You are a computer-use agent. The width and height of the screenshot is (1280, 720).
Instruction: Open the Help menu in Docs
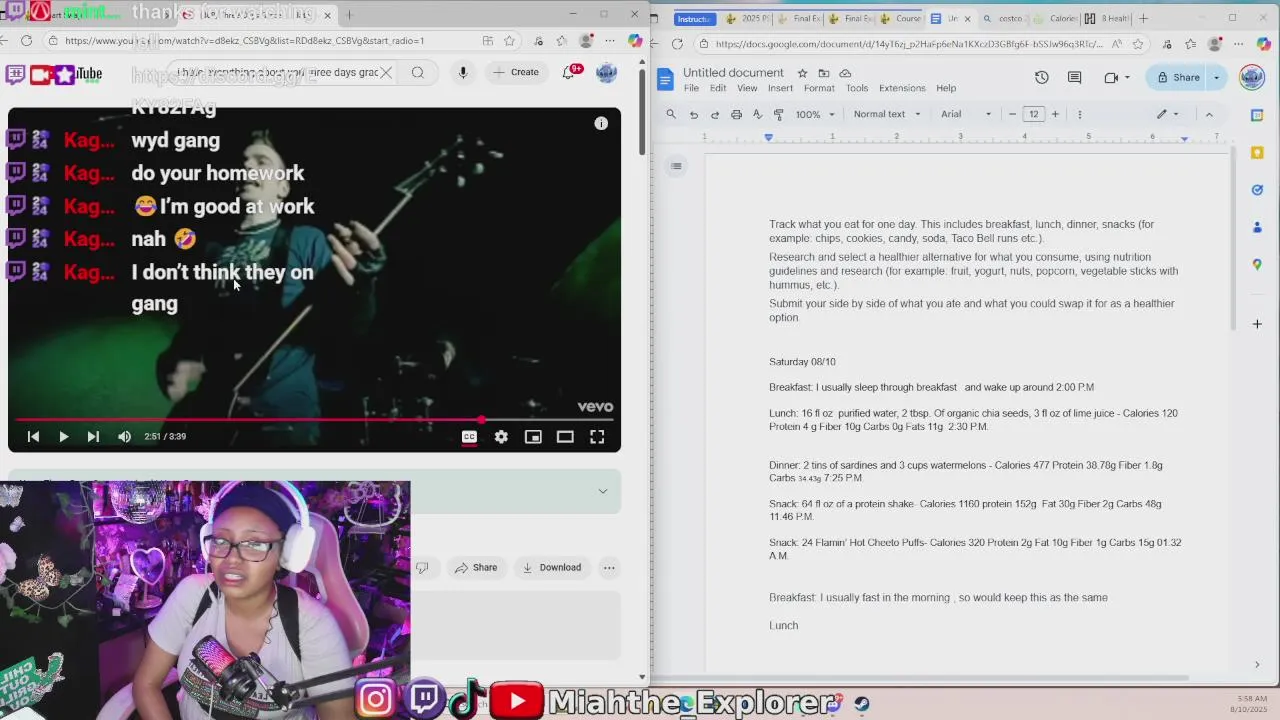pyautogui.click(x=946, y=88)
